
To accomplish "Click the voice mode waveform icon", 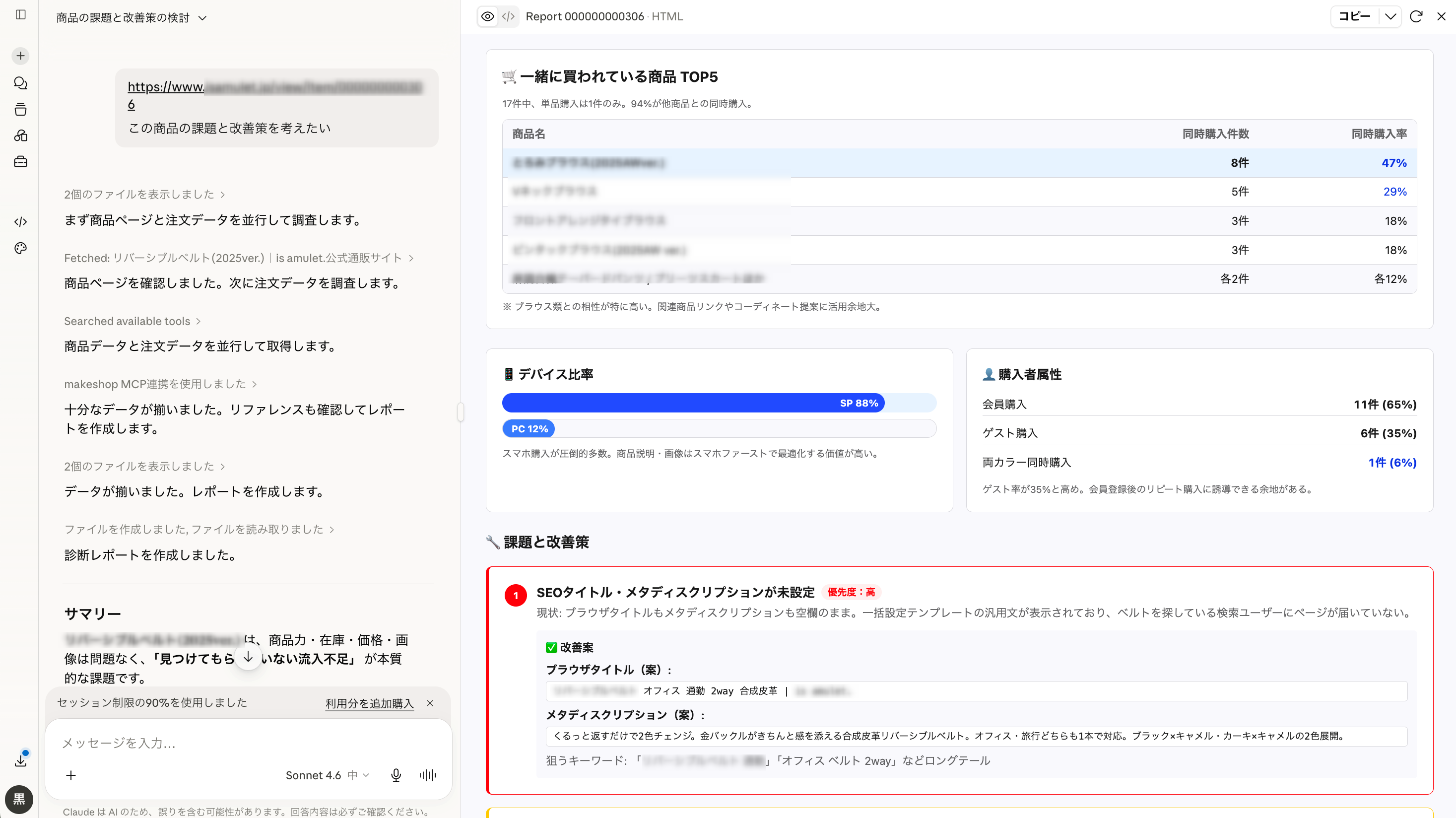I will coord(428,775).
